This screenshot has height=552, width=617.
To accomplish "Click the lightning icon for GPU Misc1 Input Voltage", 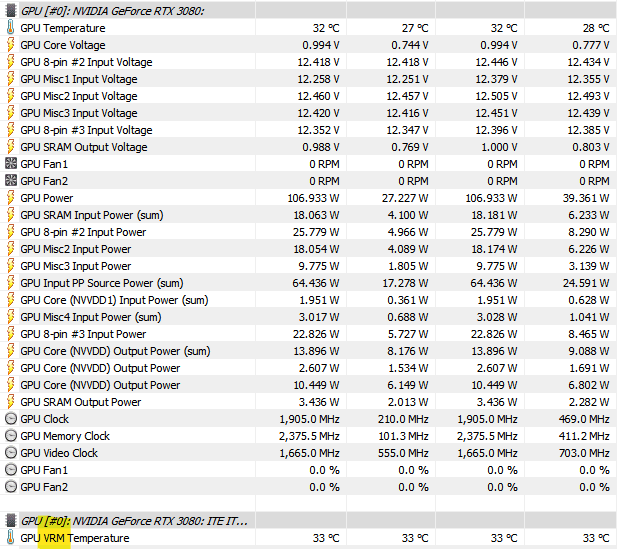I will pos(11,79).
